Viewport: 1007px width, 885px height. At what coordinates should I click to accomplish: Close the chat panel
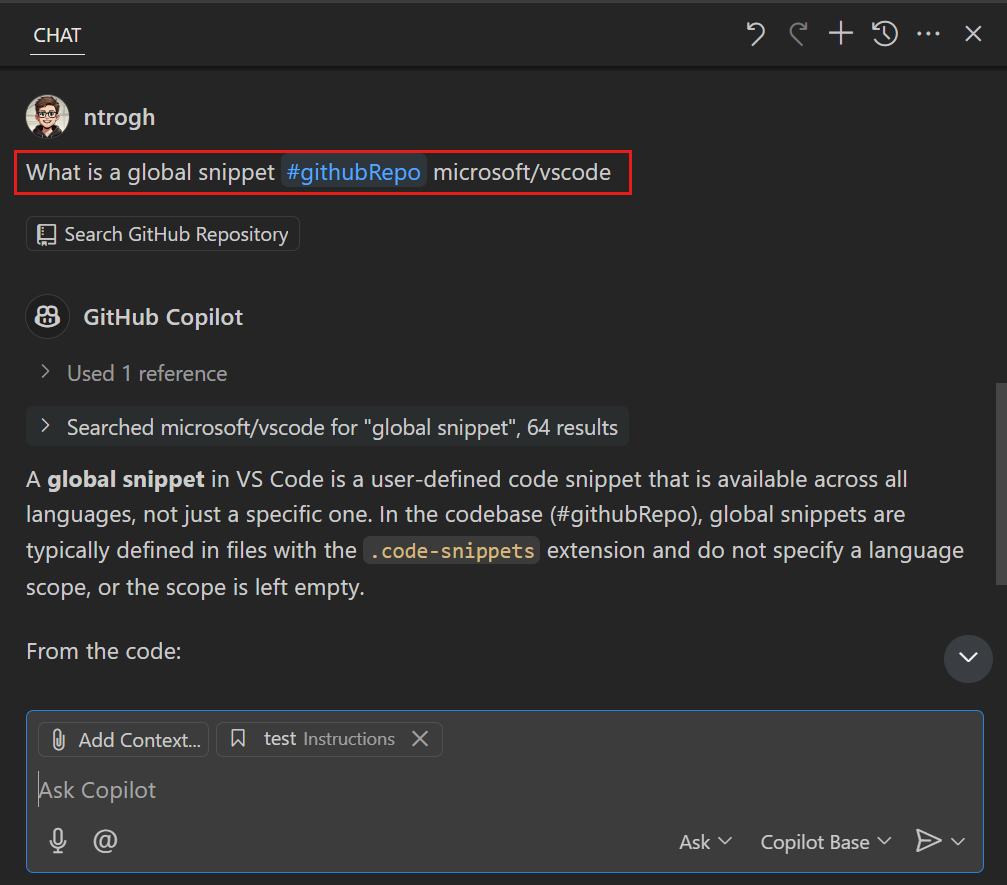pos(973,35)
